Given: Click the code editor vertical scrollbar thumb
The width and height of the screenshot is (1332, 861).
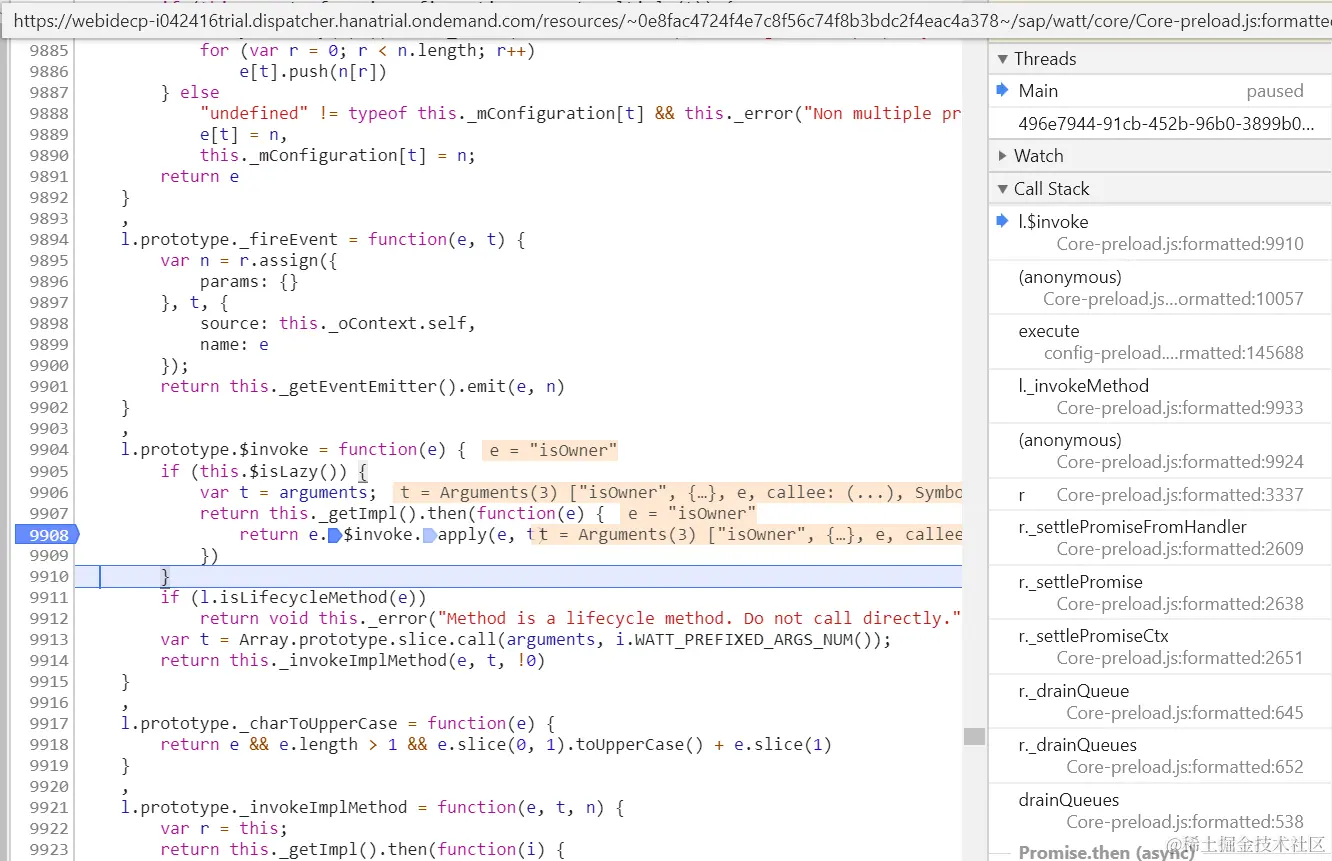Looking at the screenshot, I should click(974, 736).
